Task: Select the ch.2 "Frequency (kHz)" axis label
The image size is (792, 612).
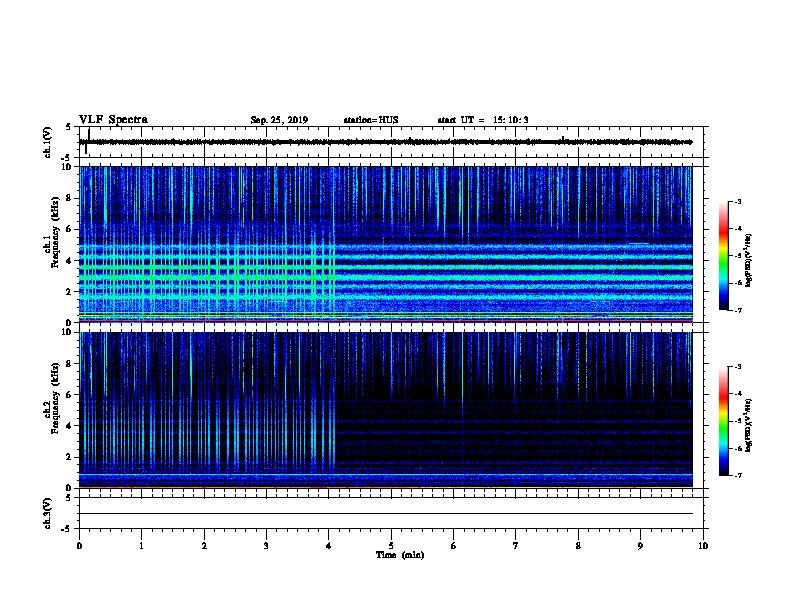Action: 56,398
